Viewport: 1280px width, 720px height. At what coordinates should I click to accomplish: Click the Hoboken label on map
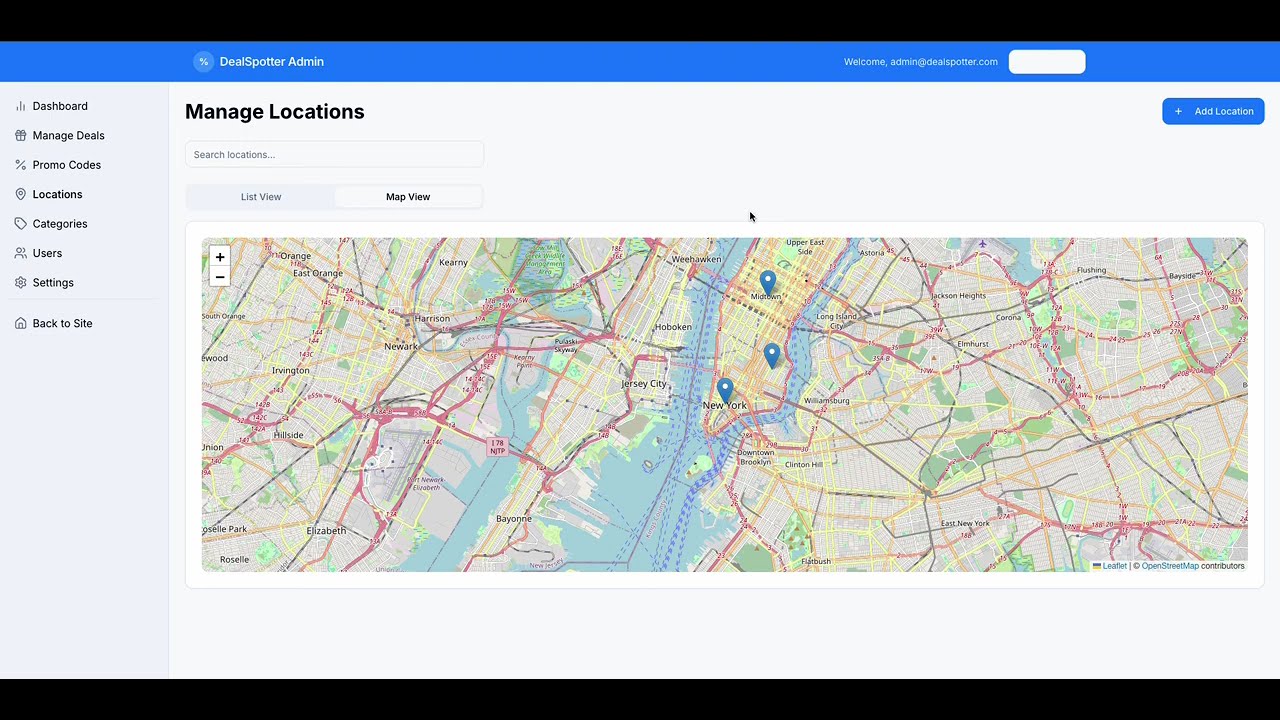(x=673, y=327)
